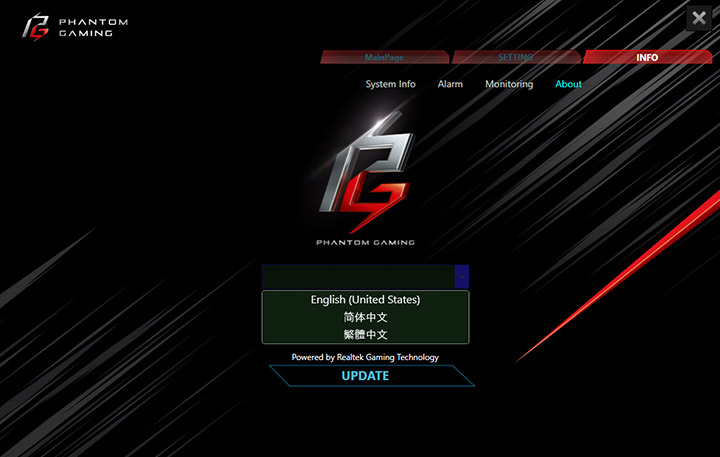Select the About sub-tab
This screenshot has width=720, height=457.
[568, 84]
